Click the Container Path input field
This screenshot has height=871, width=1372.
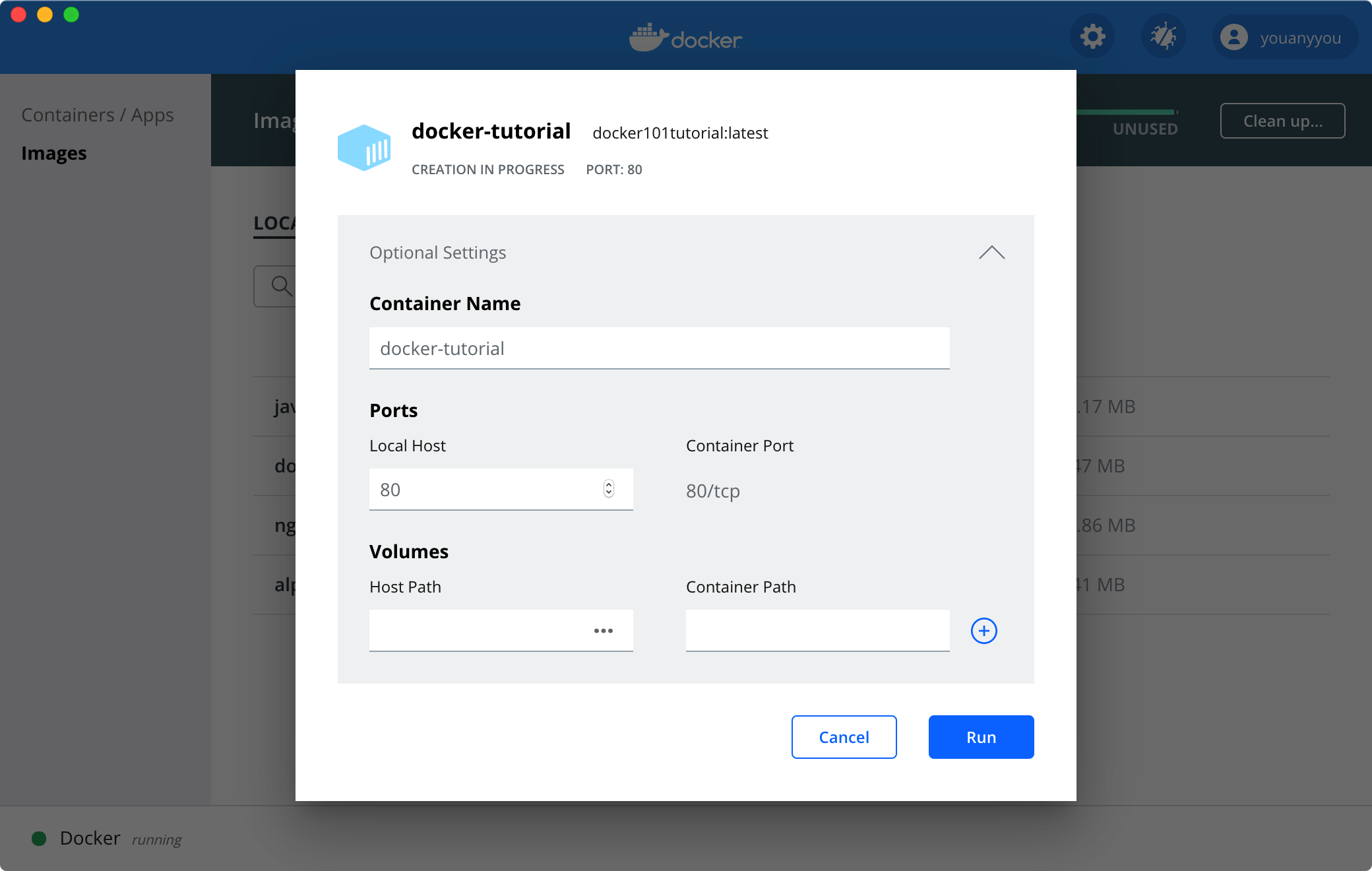[x=817, y=631]
